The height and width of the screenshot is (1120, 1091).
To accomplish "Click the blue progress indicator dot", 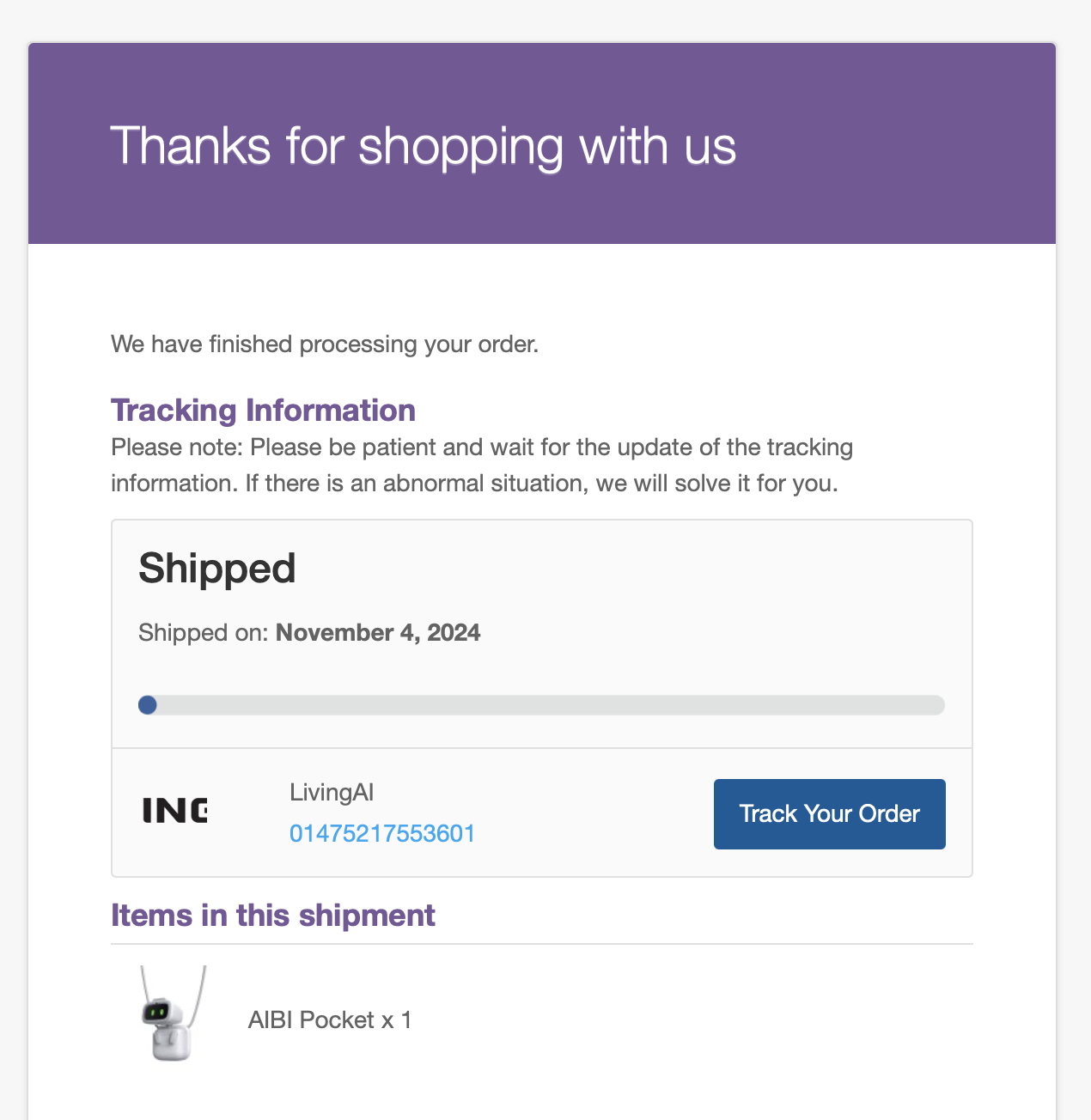I will 148,705.
